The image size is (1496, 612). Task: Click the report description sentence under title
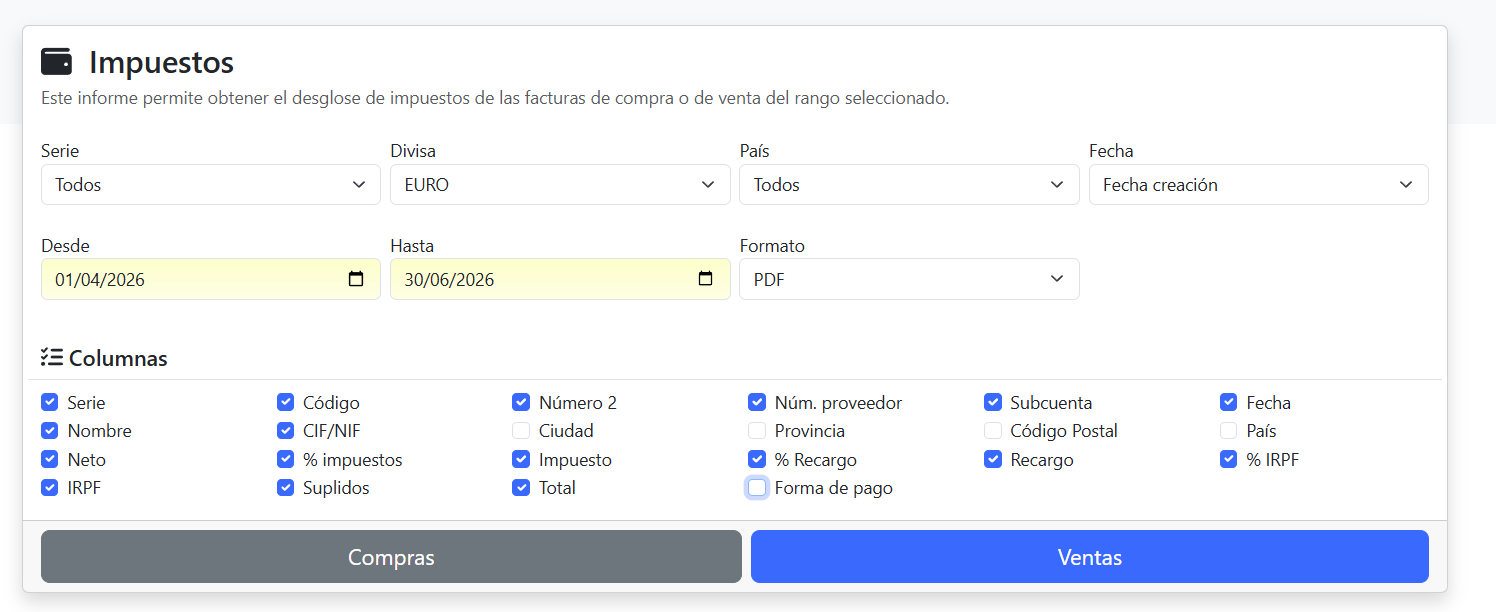(495, 99)
